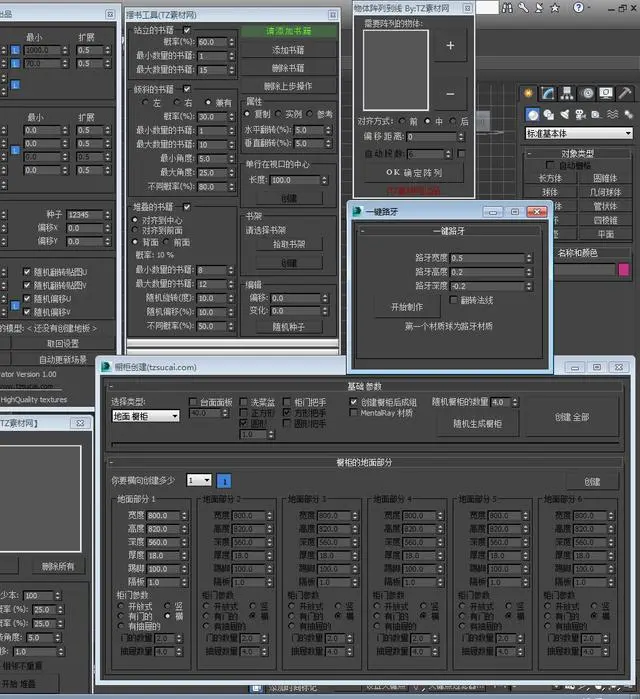640x699 pixels.
Task: Toggle the 翻转法线 checkbox
Action: coord(453,300)
